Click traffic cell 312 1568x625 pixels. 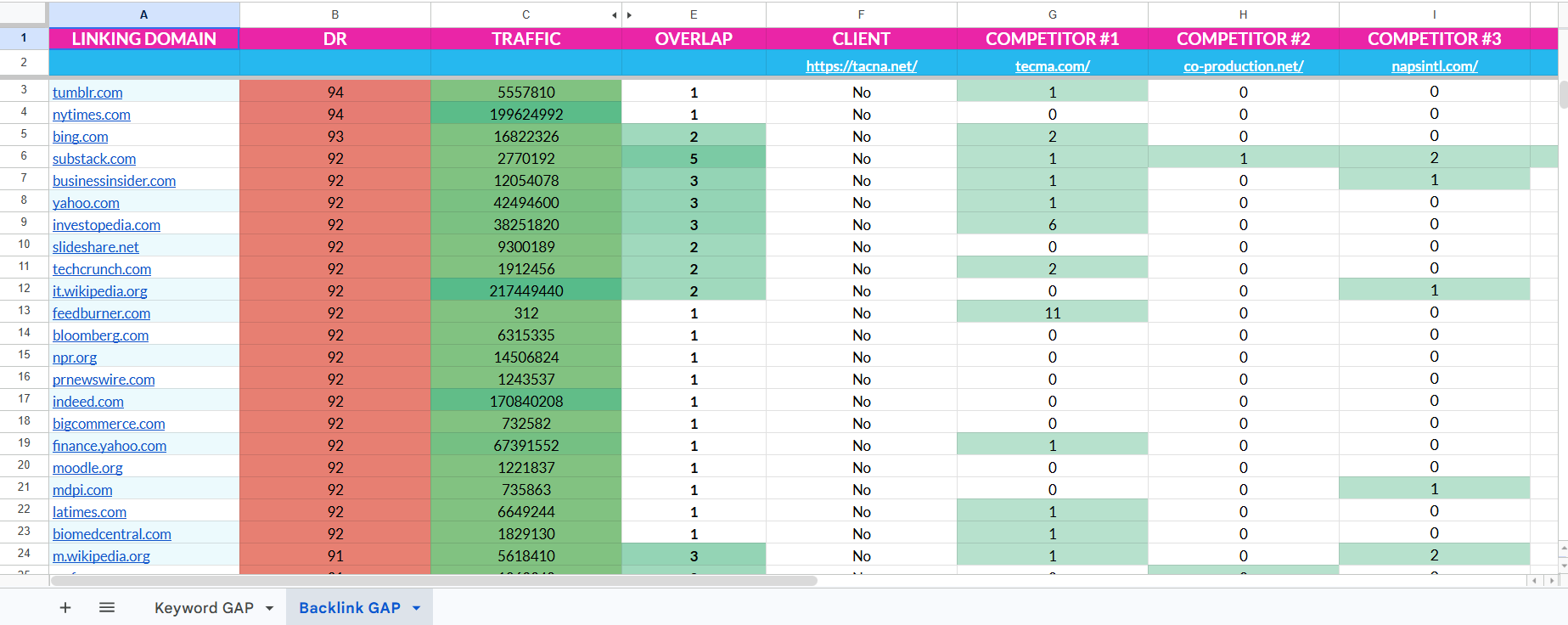[526, 313]
